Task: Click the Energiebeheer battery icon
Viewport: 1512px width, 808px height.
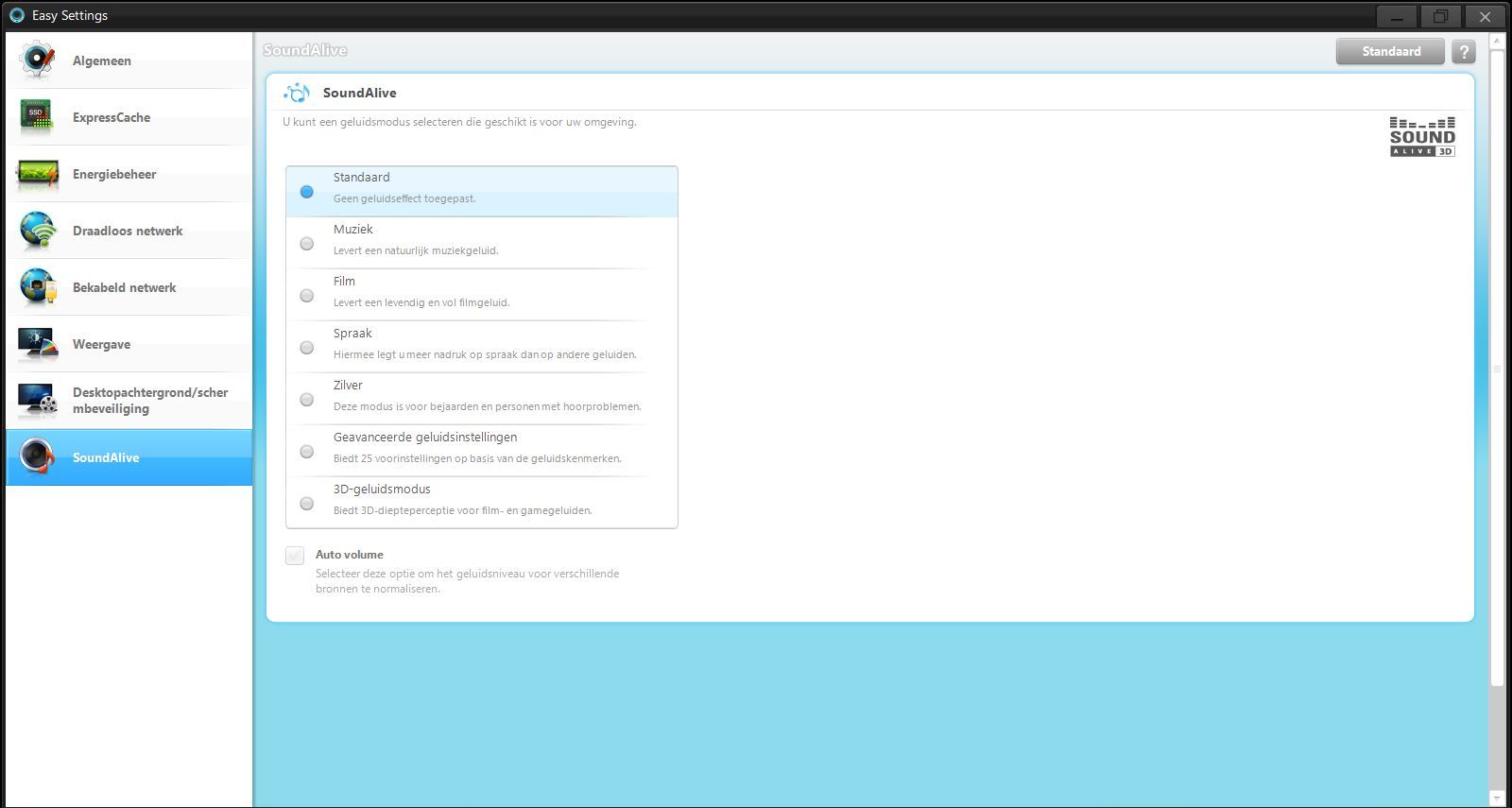Action: (38, 174)
